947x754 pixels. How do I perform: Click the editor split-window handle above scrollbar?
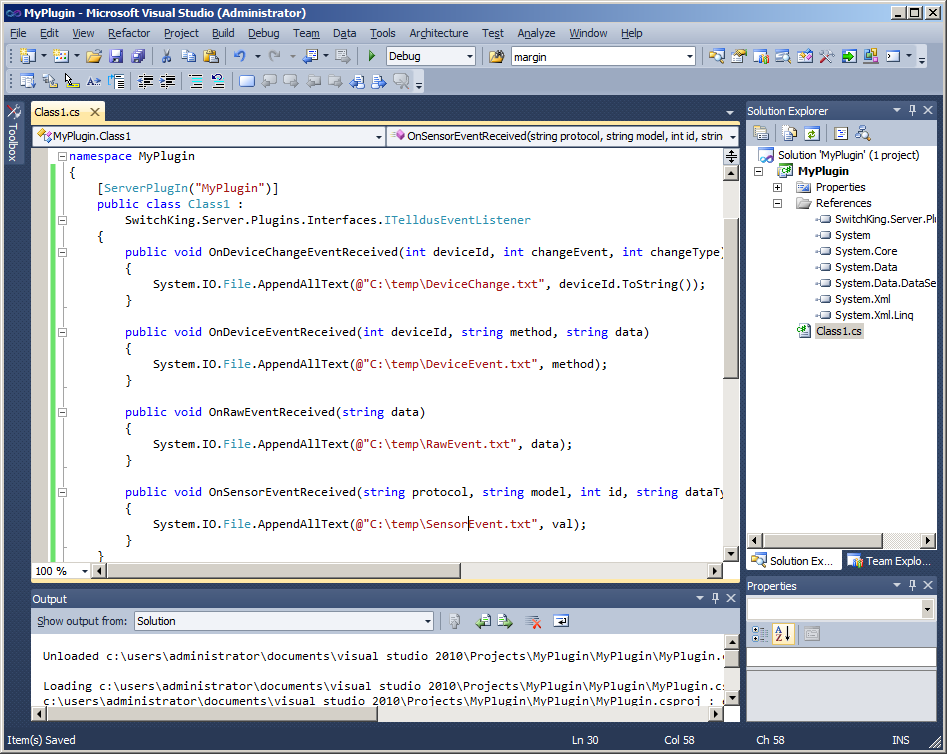[731, 156]
